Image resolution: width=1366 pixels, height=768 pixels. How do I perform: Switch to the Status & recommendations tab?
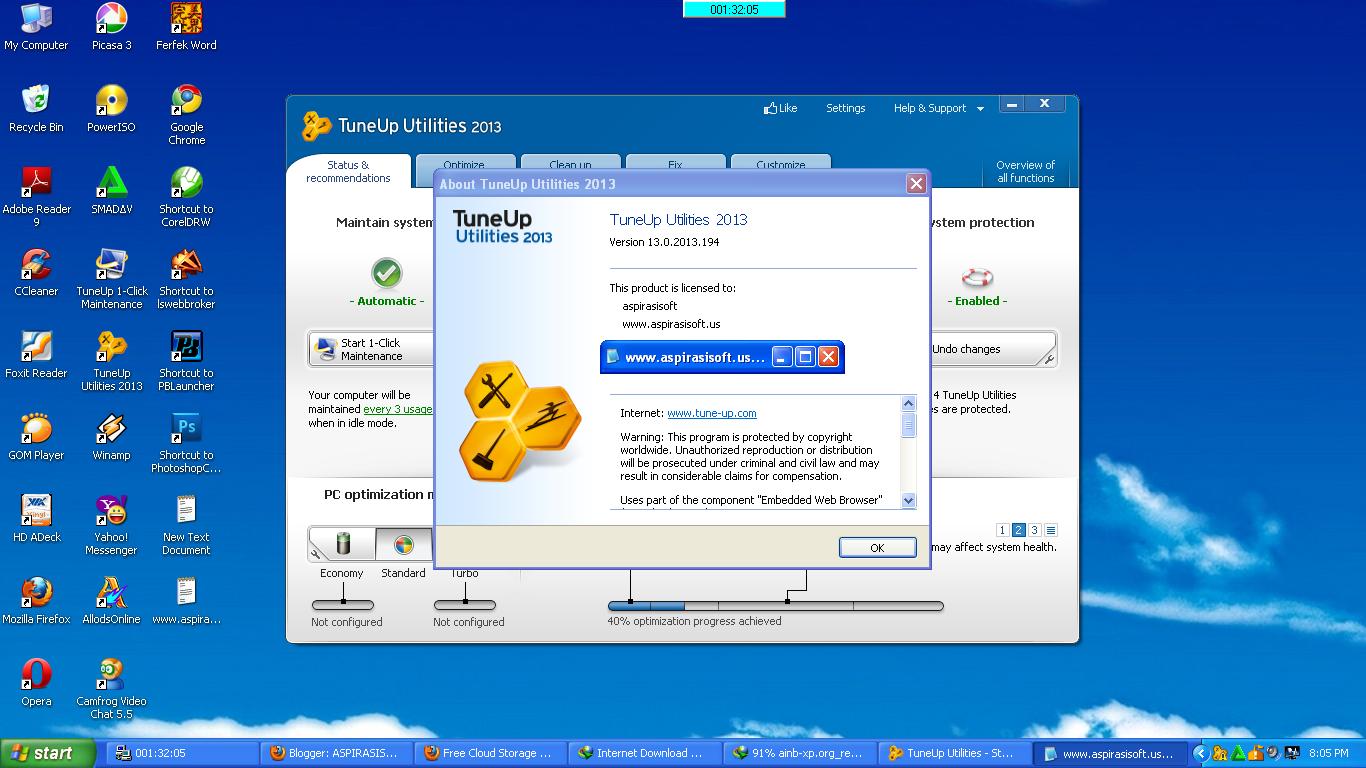point(348,171)
